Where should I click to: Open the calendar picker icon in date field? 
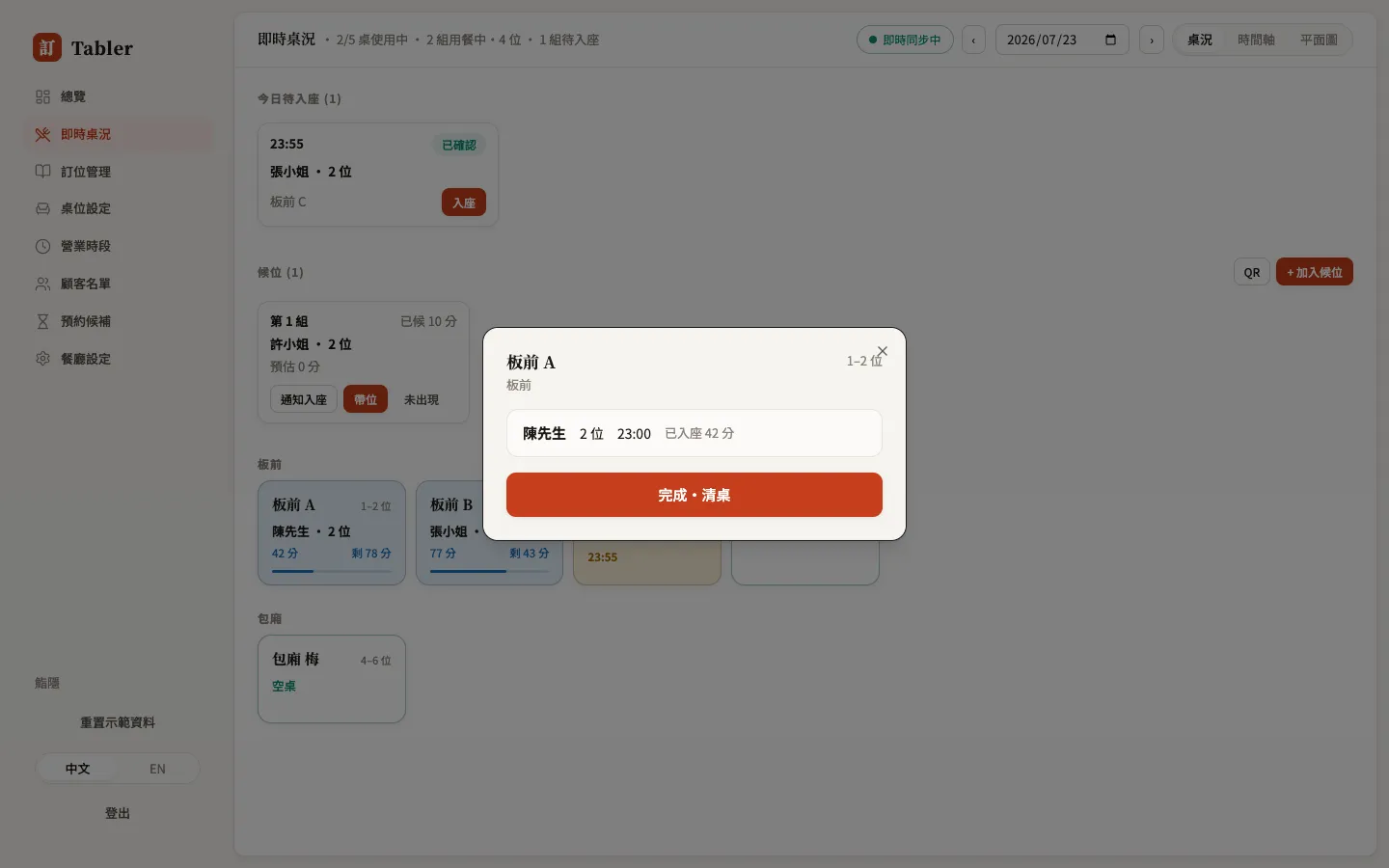1110,40
